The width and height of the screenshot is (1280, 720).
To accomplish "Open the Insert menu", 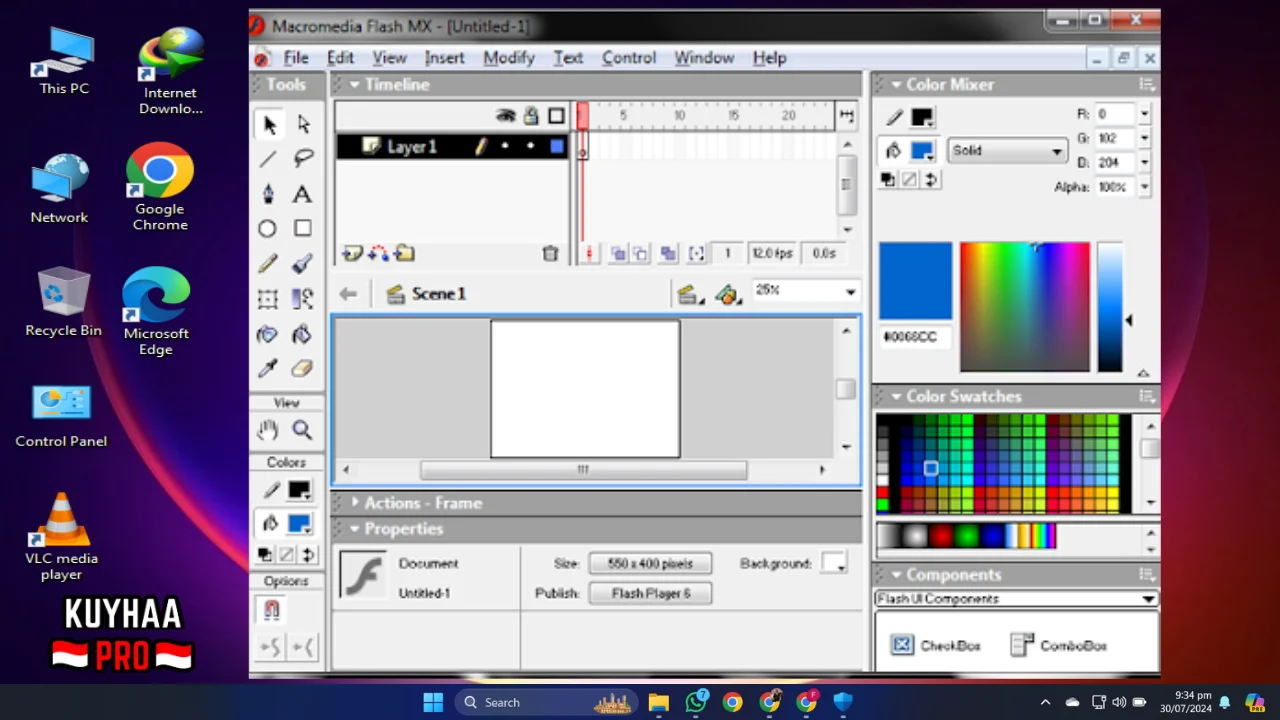I will pyautogui.click(x=444, y=58).
